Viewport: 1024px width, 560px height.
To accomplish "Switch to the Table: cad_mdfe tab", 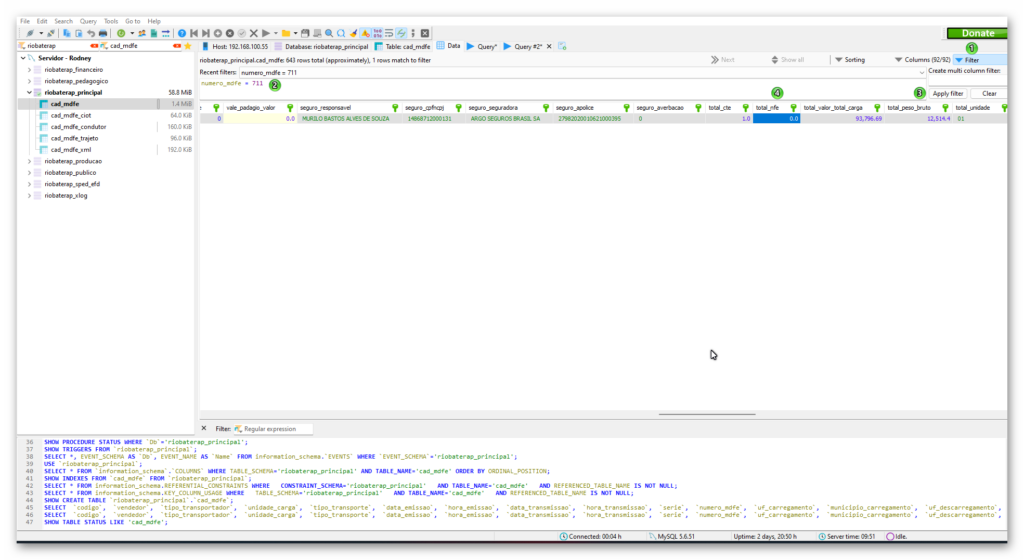I will tap(402, 46).
